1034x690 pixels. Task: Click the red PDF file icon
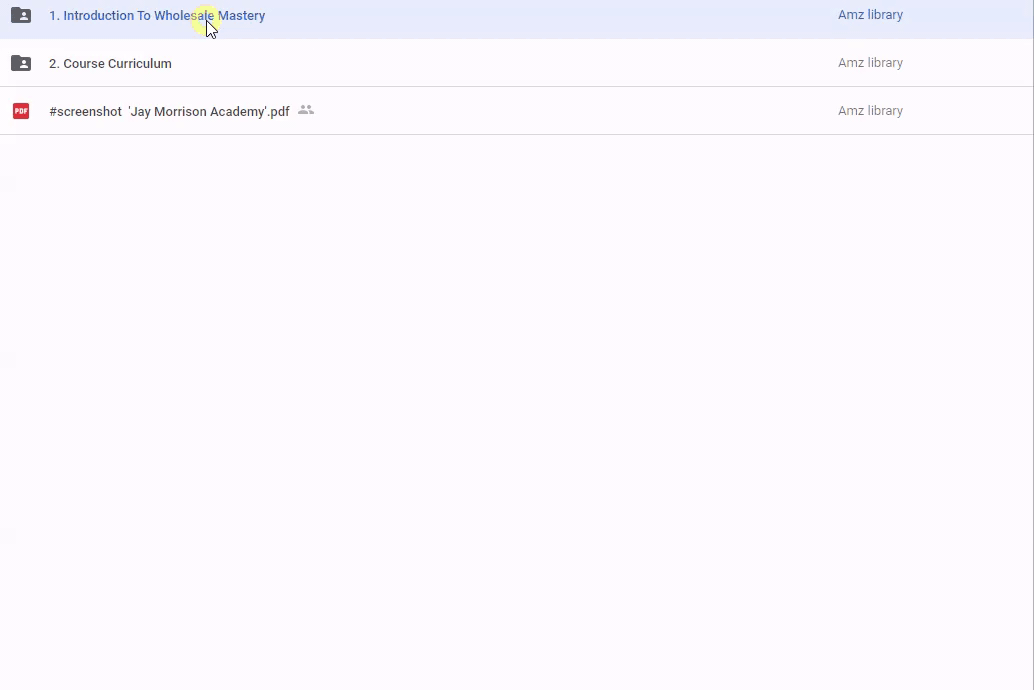21,111
